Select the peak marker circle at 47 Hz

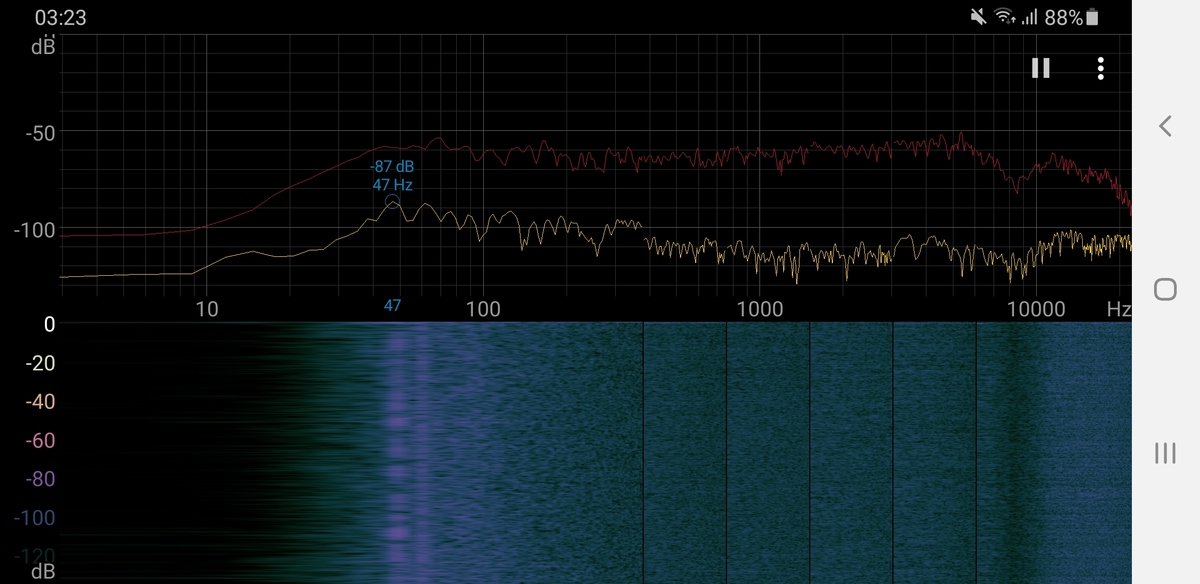392,202
